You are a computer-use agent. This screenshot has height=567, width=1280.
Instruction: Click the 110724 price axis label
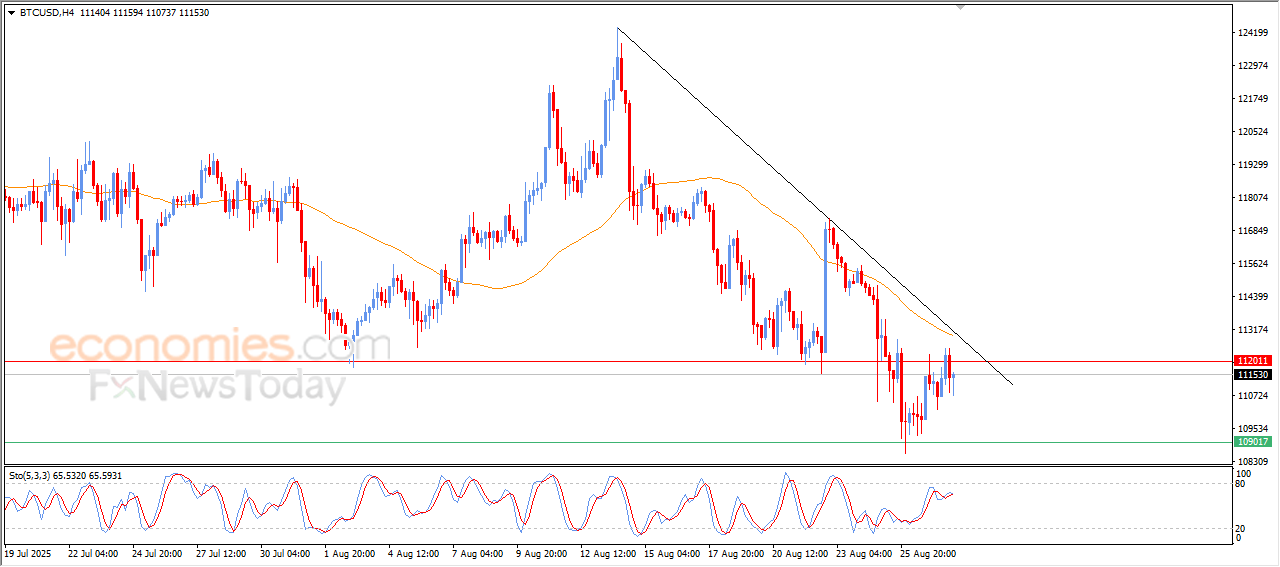(x=1253, y=396)
